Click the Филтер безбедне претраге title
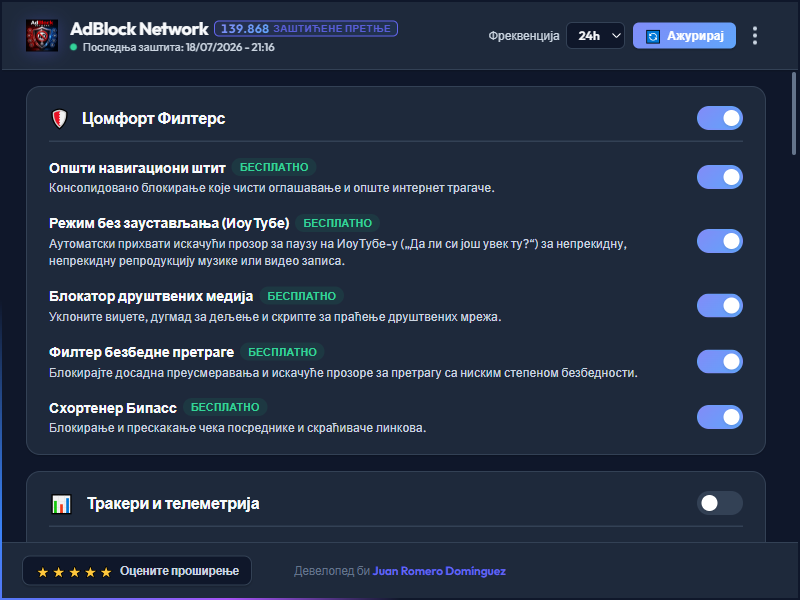800x600 pixels. (141, 353)
